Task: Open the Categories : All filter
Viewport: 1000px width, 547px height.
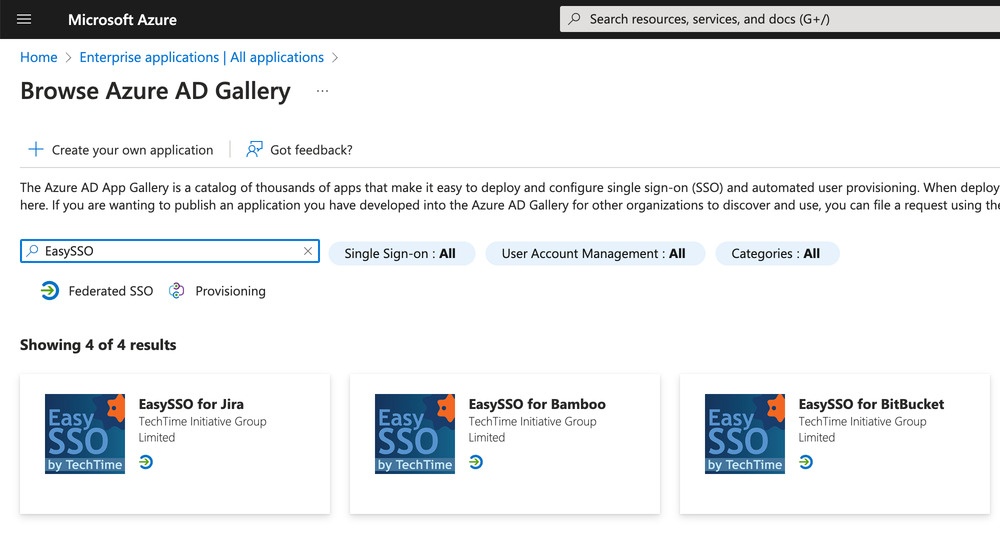Action: coord(777,254)
